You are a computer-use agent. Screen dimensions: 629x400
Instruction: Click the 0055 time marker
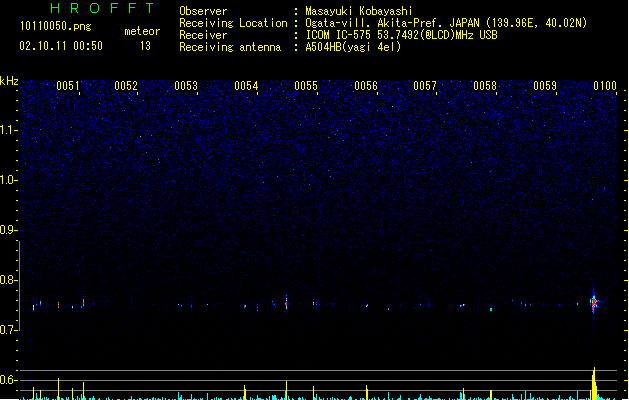pyautogui.click(x=306, y=86)
